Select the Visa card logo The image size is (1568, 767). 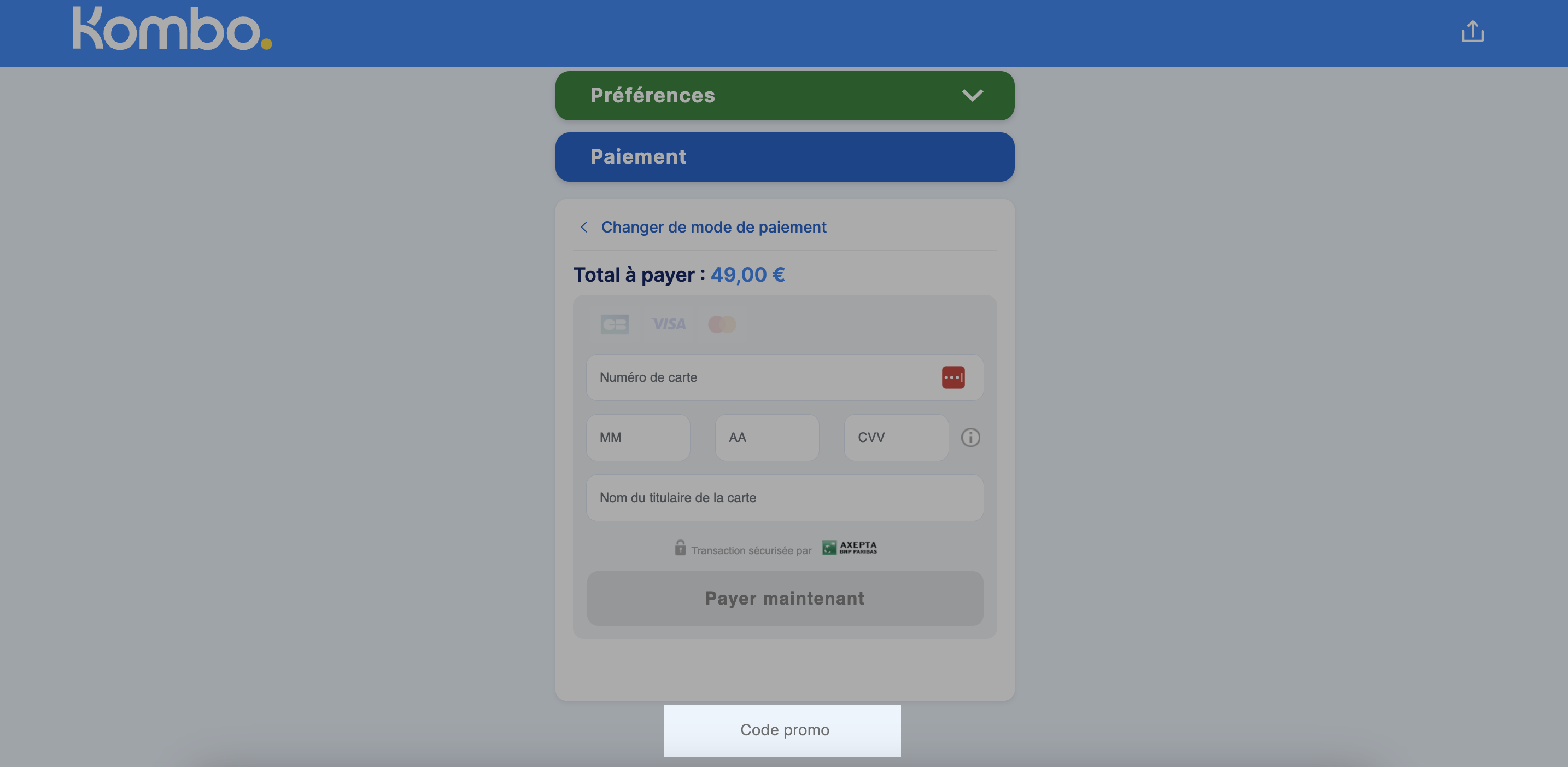668,324
